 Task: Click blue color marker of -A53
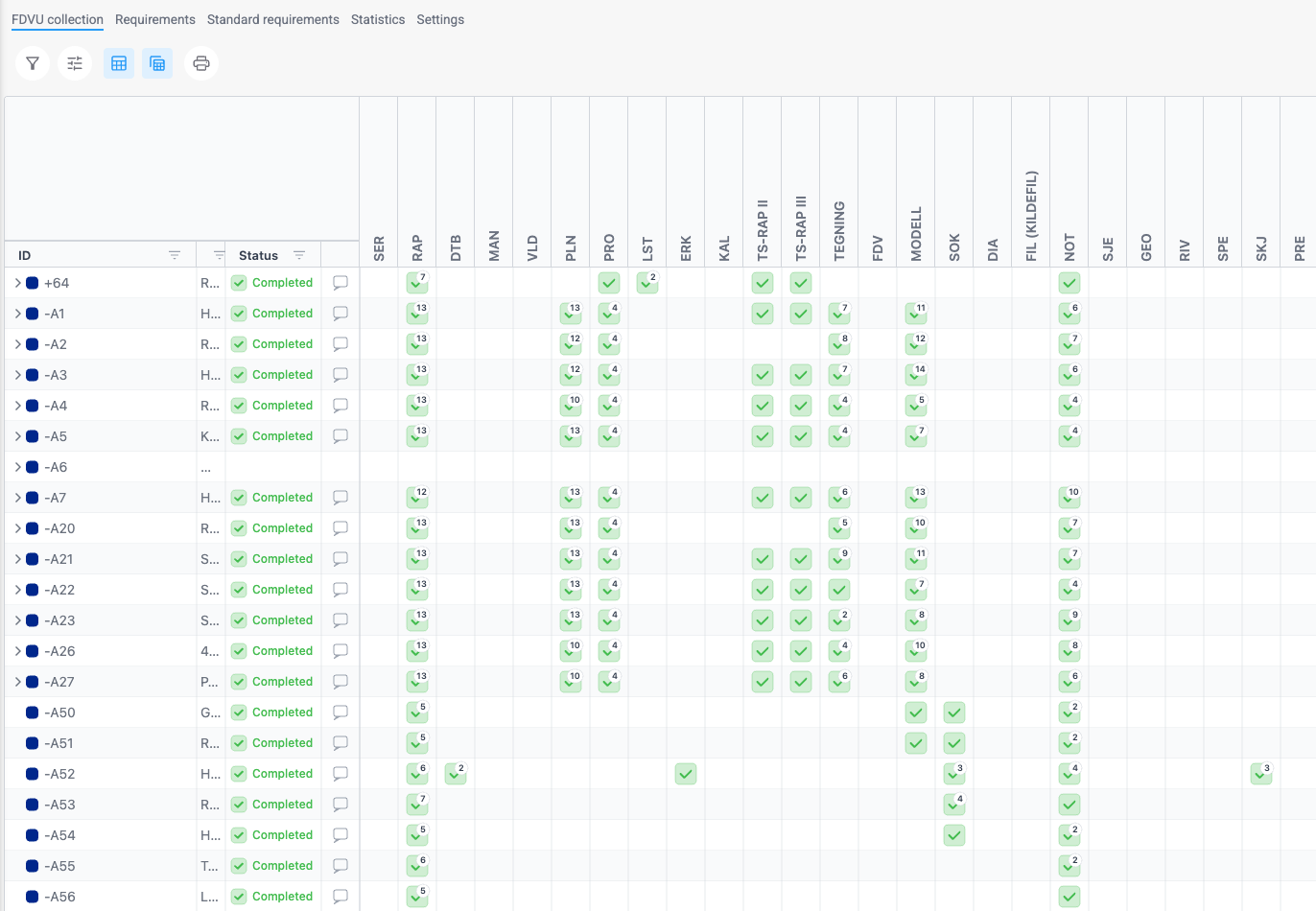pos(32,805)
